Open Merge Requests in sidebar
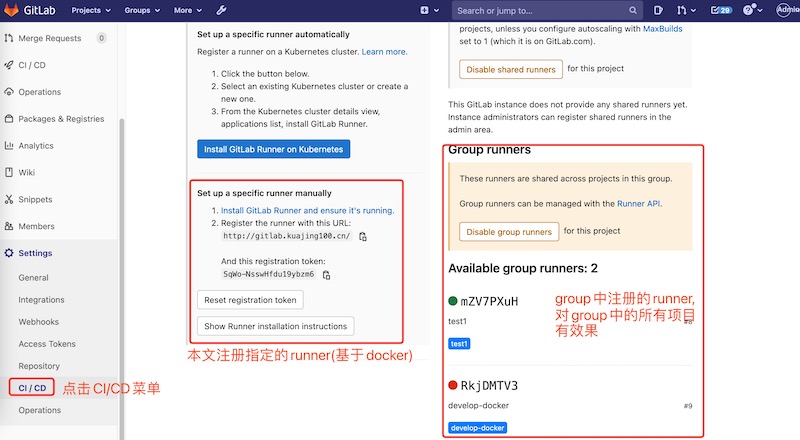The height and width of the screenshot is (440, 800). tap(50, 38)
